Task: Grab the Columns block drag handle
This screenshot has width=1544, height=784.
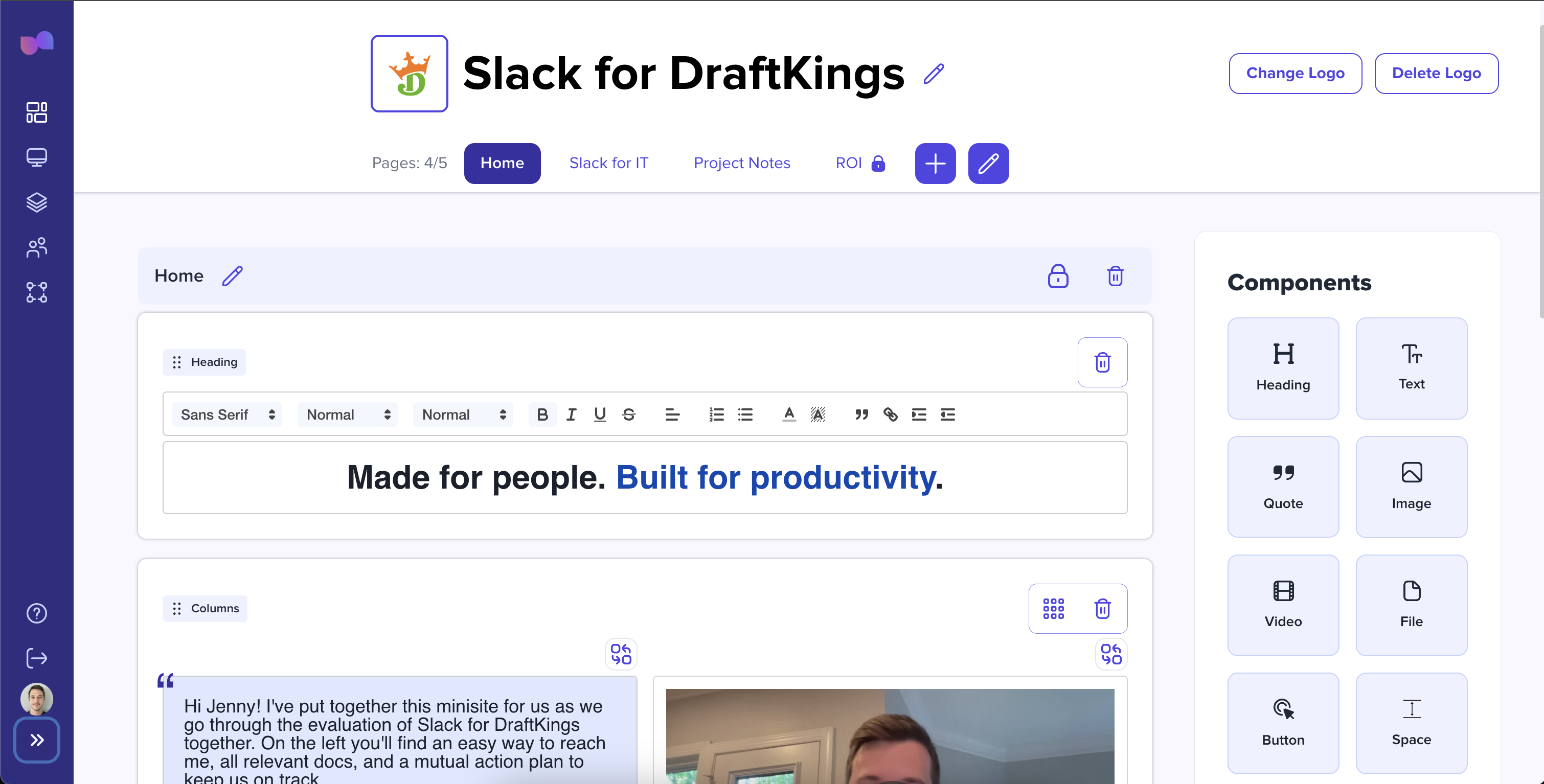Action: click(x=176, y=608)
